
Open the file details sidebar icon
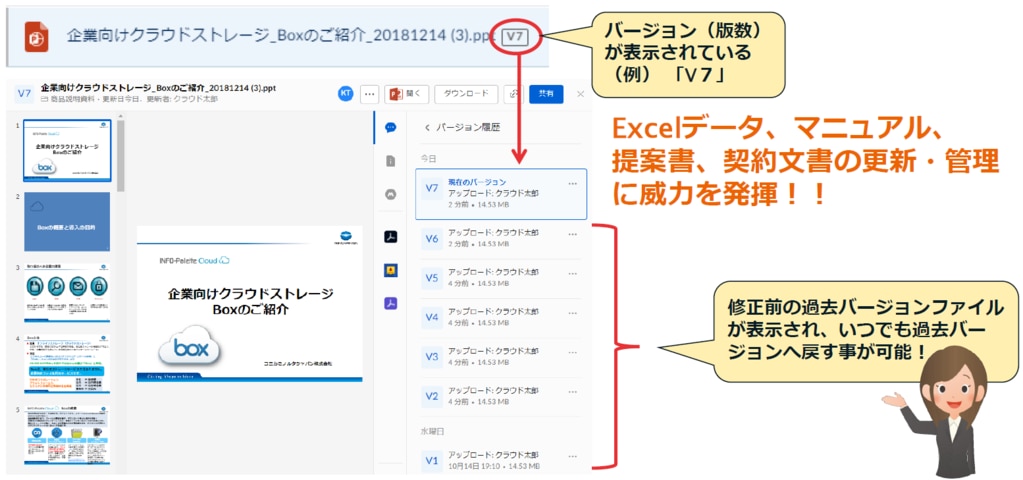coord(391,161)
